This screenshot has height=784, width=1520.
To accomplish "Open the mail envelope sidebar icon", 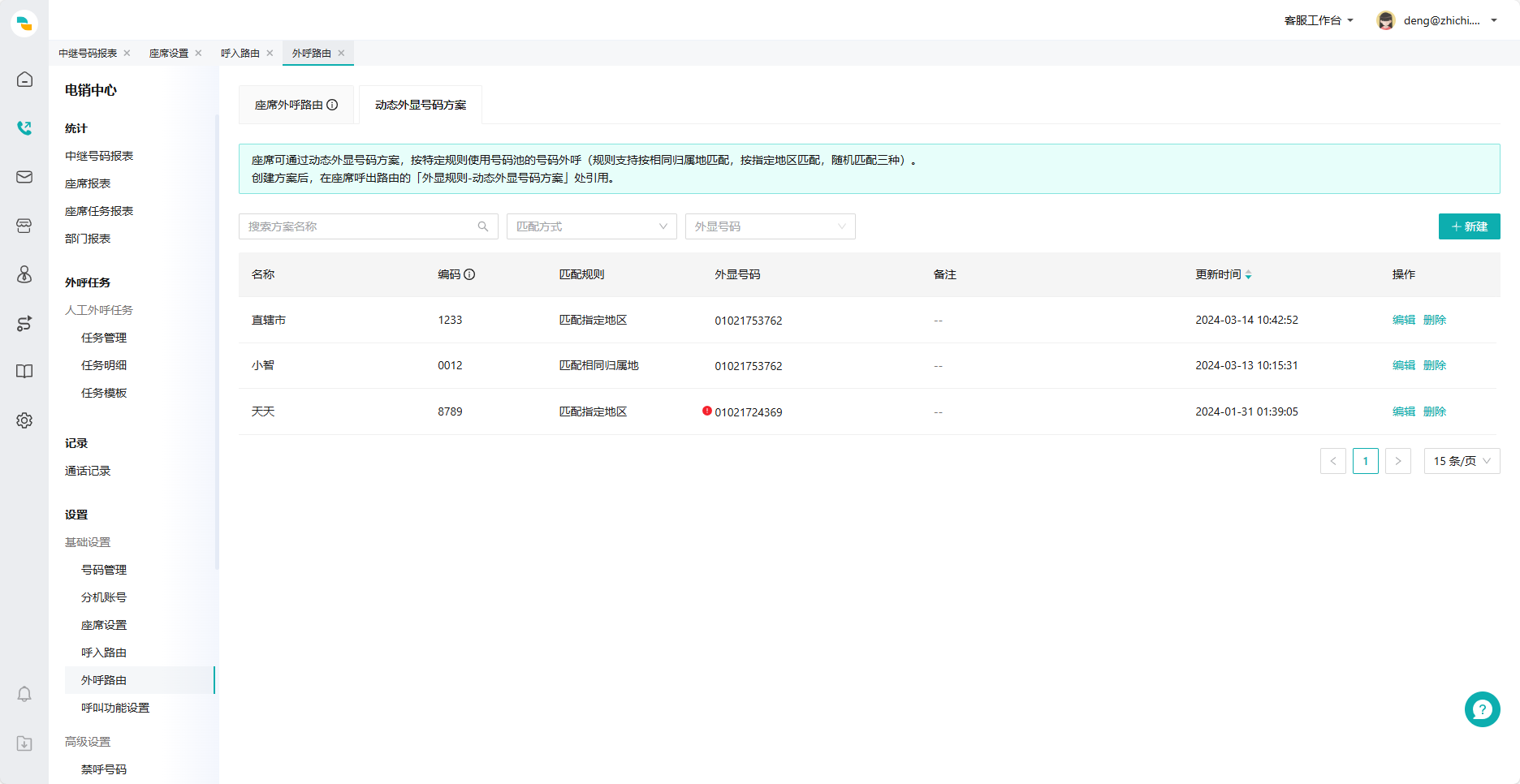I will (x=24, y=177).
